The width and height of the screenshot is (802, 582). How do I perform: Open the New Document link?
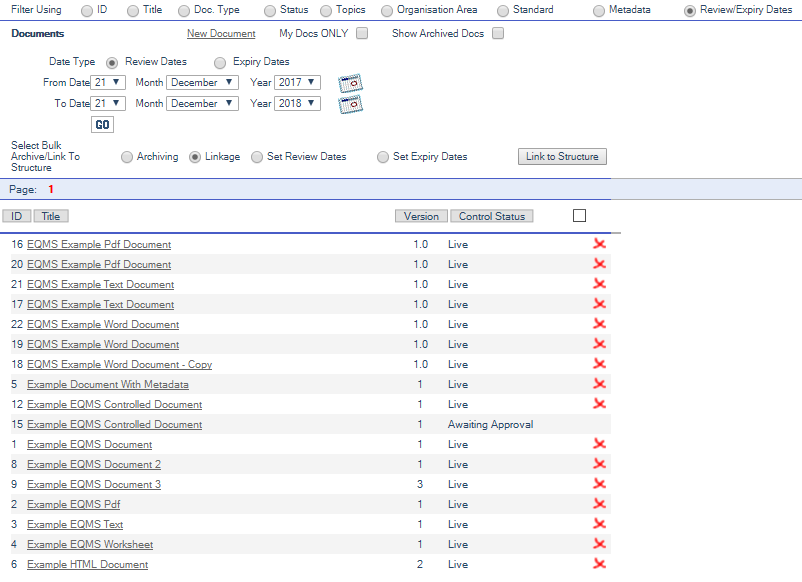221,34
